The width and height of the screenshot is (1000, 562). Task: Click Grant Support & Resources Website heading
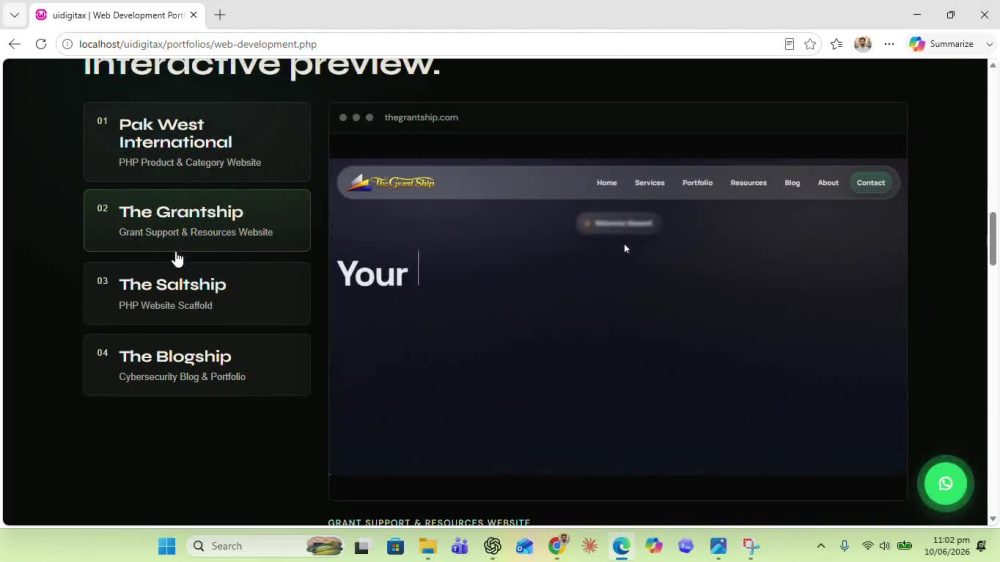pyautogui.click(x=429, y=522)
